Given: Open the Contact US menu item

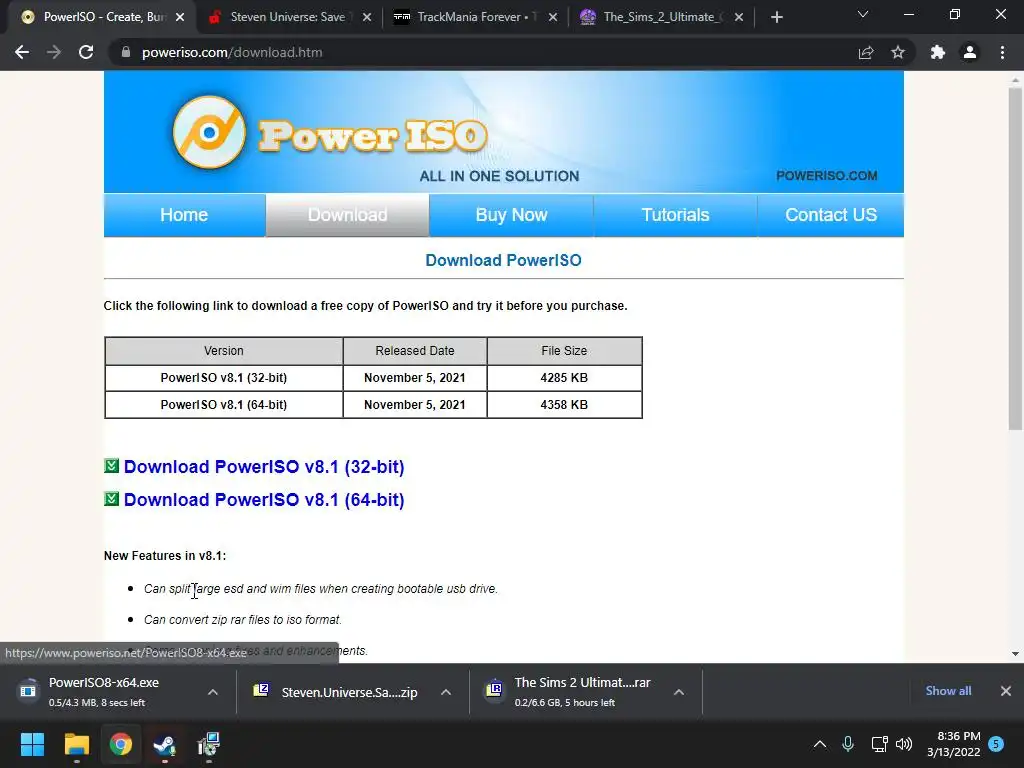Looking at the screenshot, I should click(x=831, y=215).
